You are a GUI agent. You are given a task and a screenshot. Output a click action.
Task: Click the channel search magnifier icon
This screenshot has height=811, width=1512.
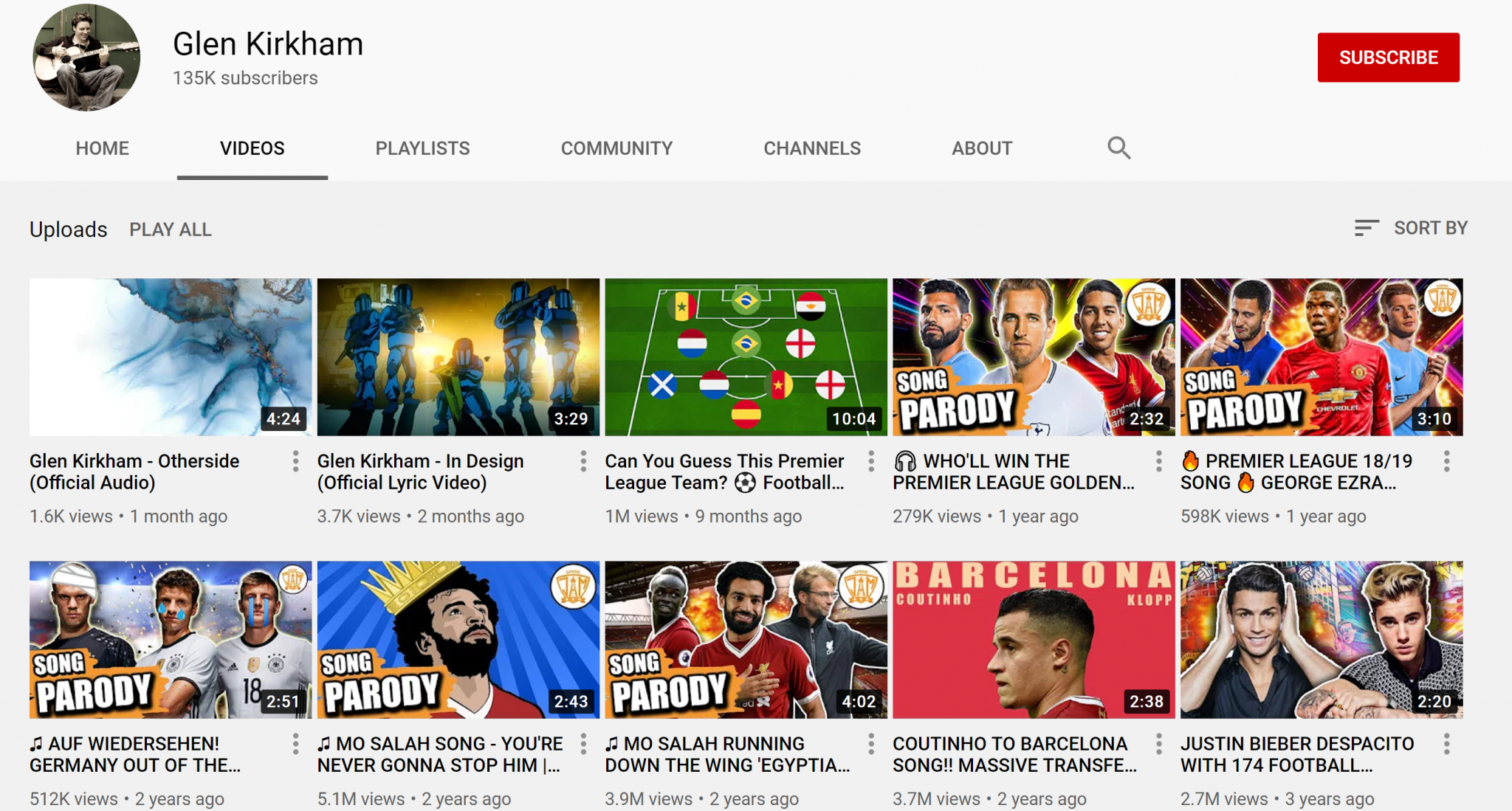tap(1118, 148)
